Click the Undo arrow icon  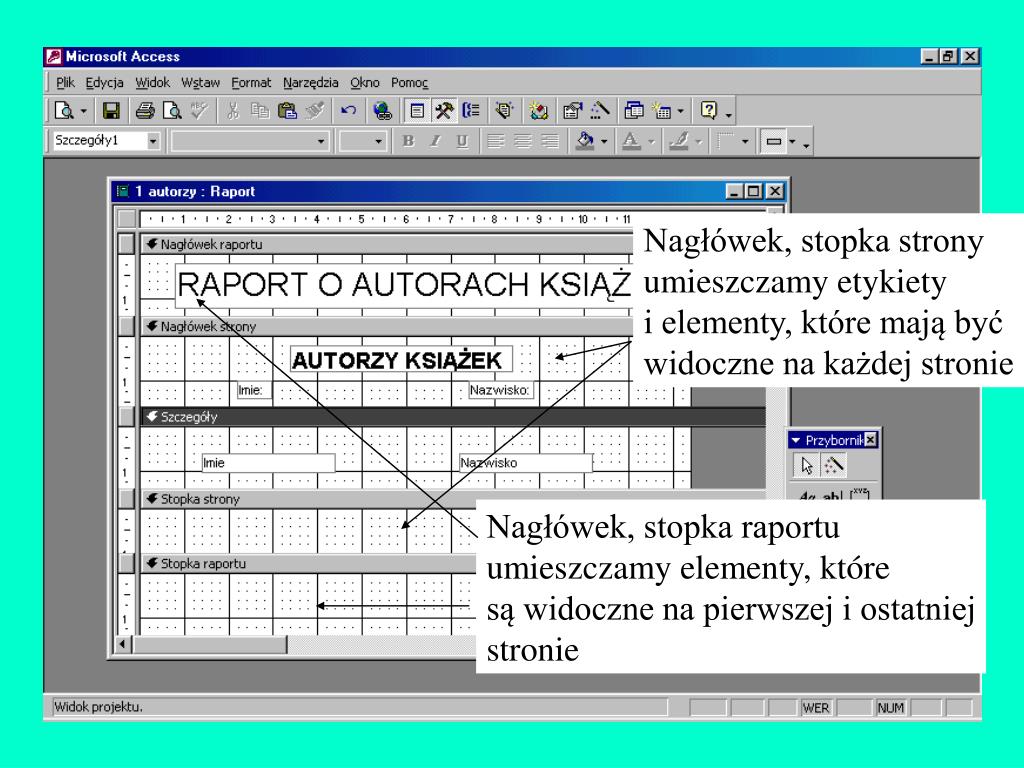(x=348, y=111)
